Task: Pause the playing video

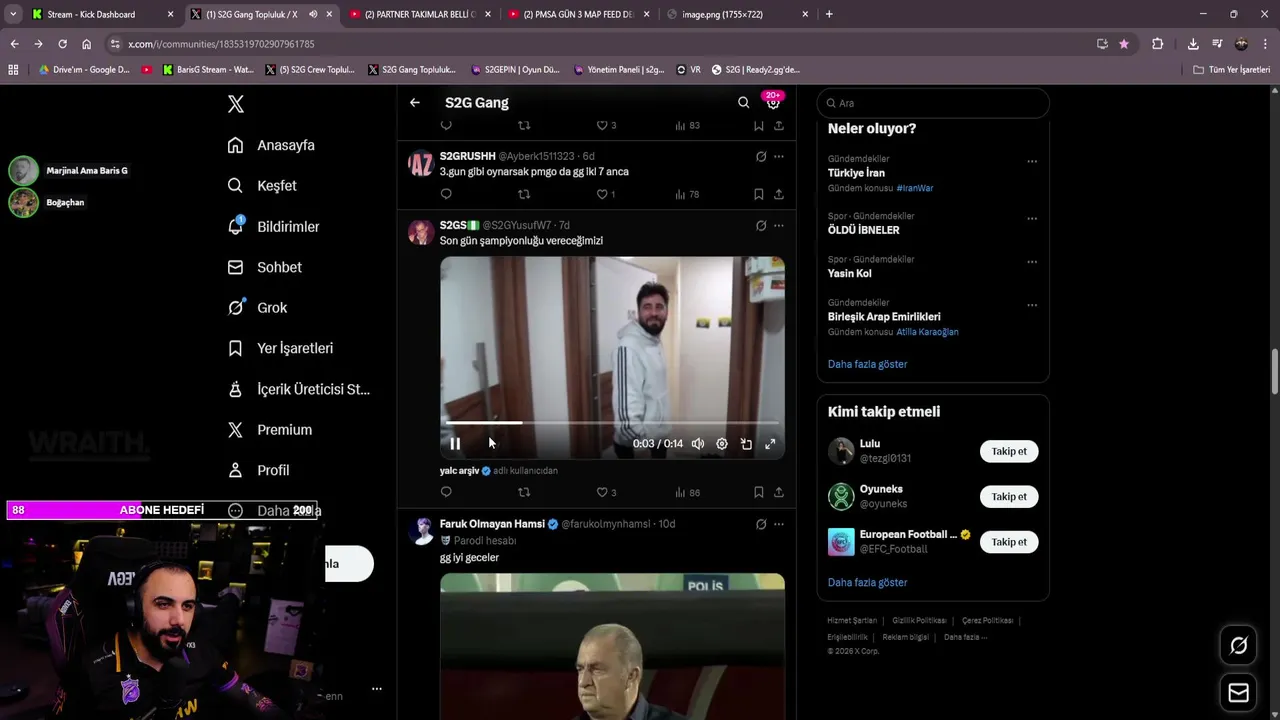Action: click(455, 444)
